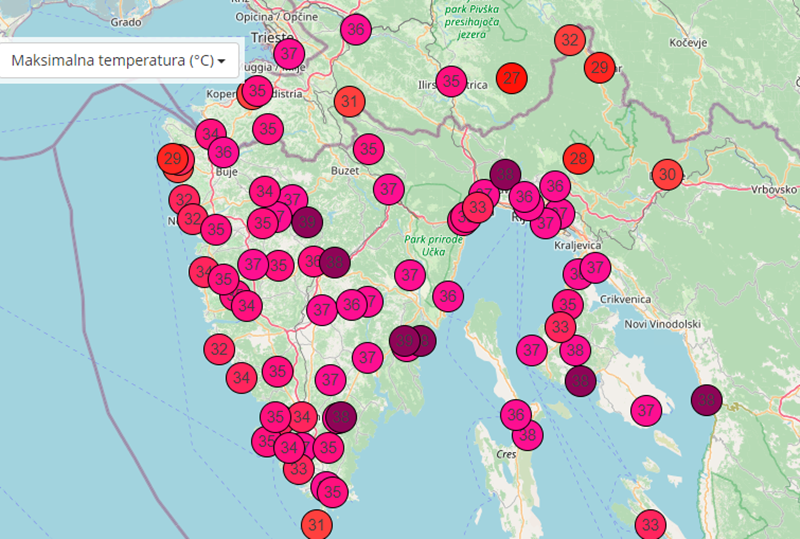This screenshot has width=800, height=539.
Task: Select the 35 marker at Ilirska Bistrica
Action: (452, 81)
